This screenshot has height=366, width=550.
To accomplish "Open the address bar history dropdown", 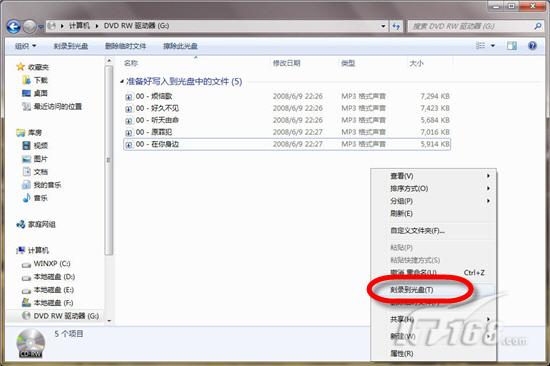I will (383, 26).
